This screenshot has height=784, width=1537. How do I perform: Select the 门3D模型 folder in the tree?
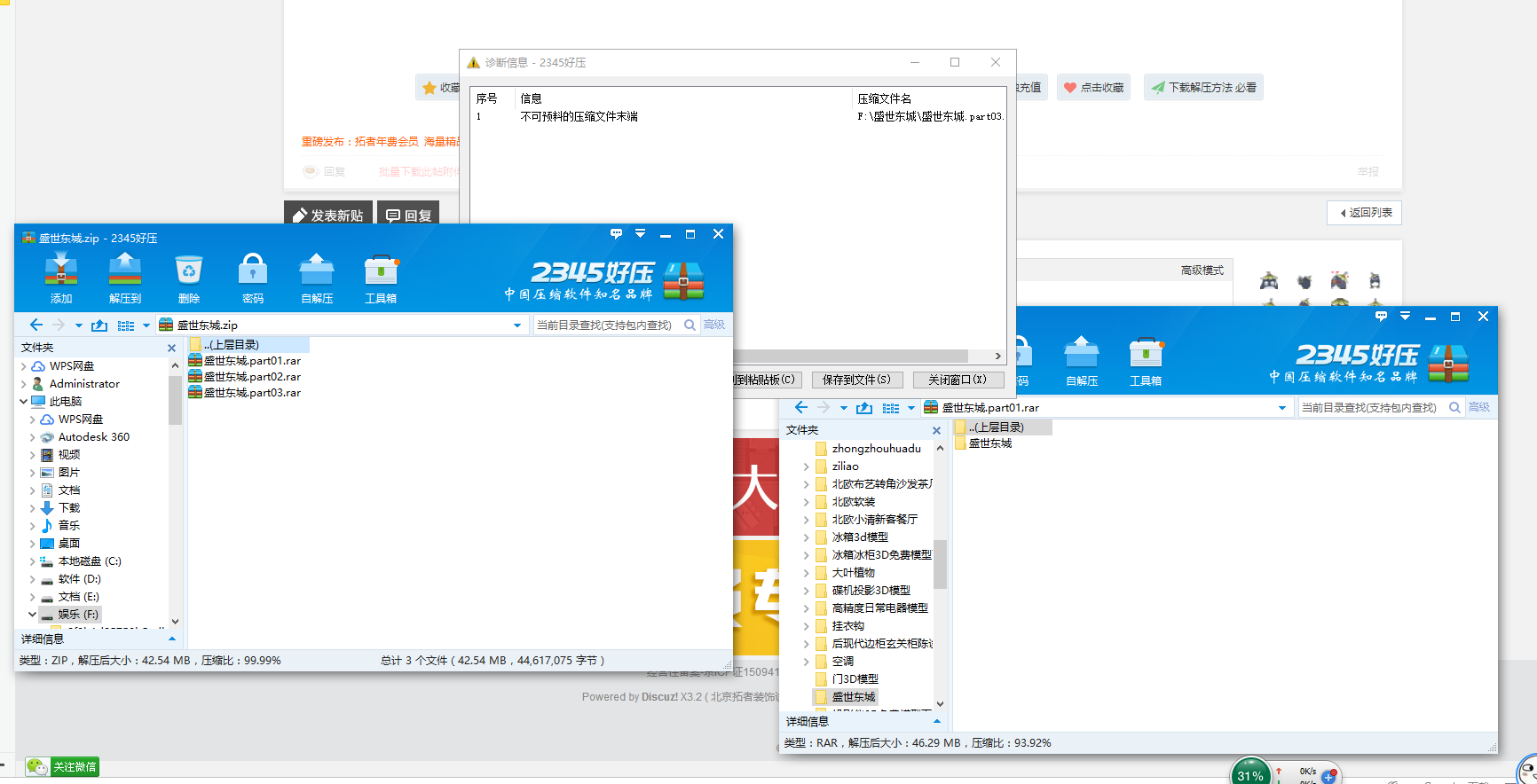coord(855,679)
